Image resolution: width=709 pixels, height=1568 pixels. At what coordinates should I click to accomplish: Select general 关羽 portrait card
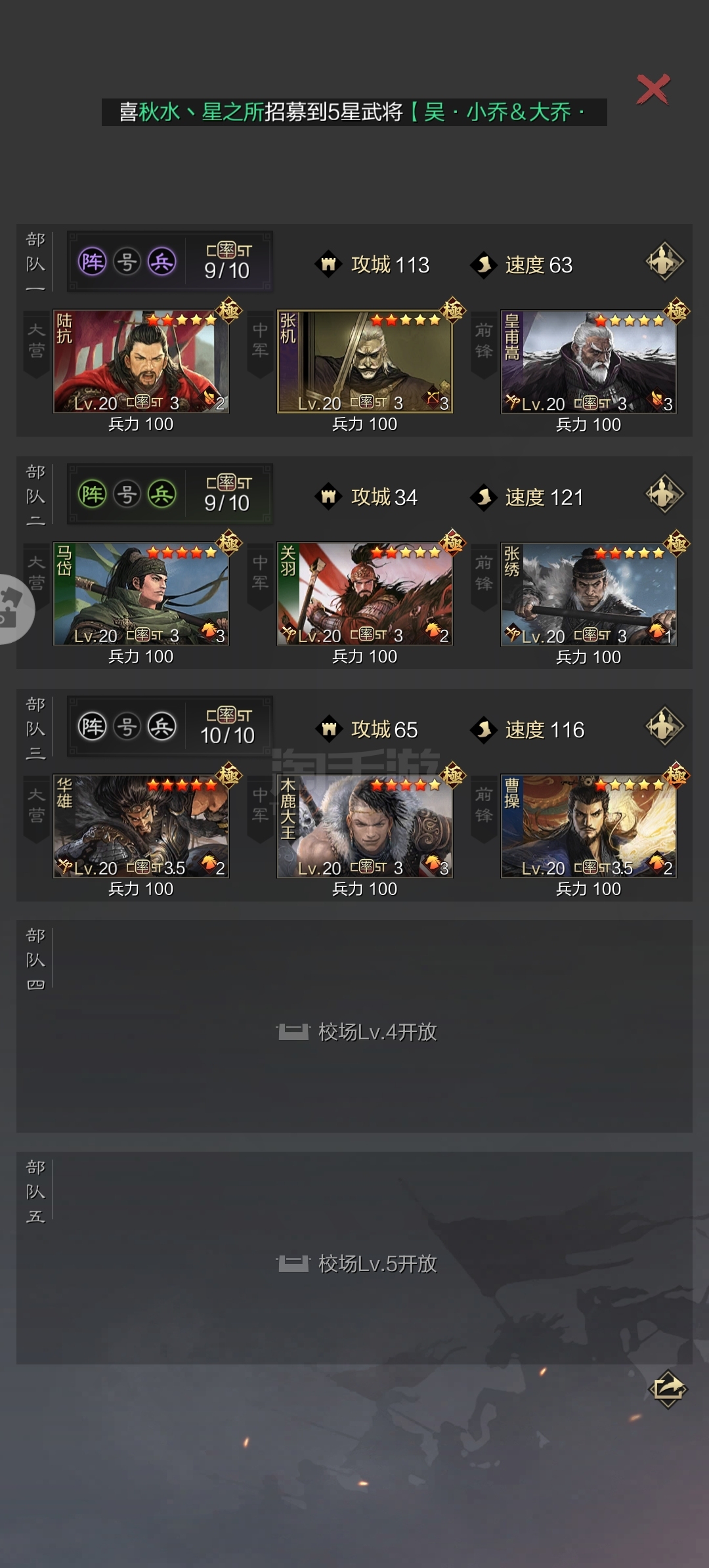365,594
